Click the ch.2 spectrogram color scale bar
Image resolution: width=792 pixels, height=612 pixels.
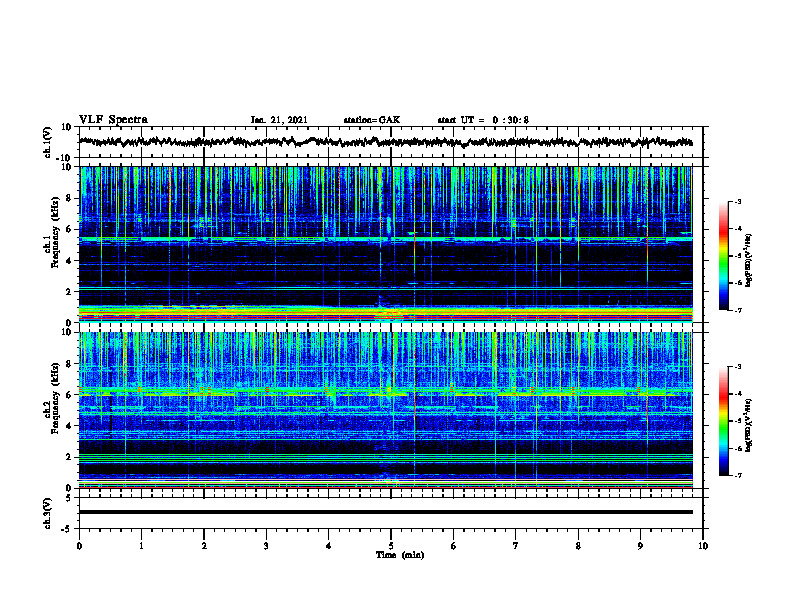pos(723,421)
